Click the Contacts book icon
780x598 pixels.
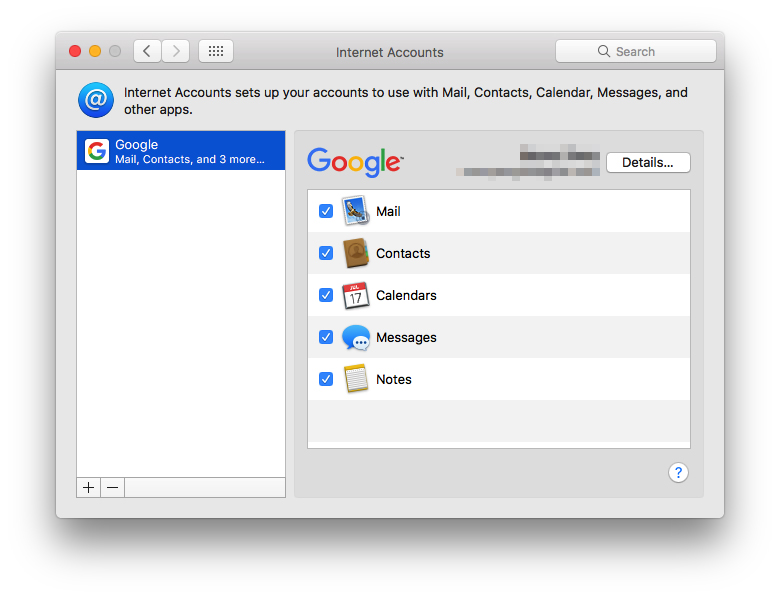pos(355,254)
